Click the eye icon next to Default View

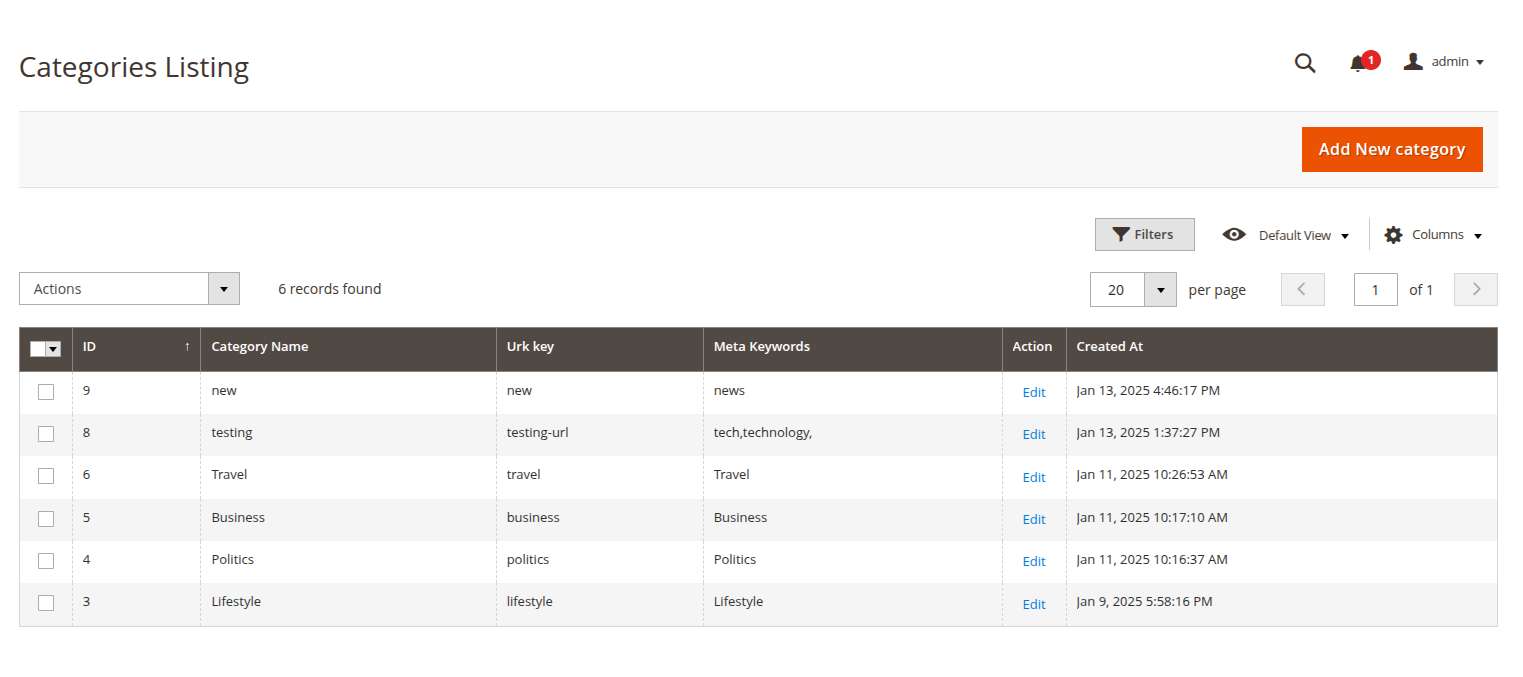pos(1234,234)
